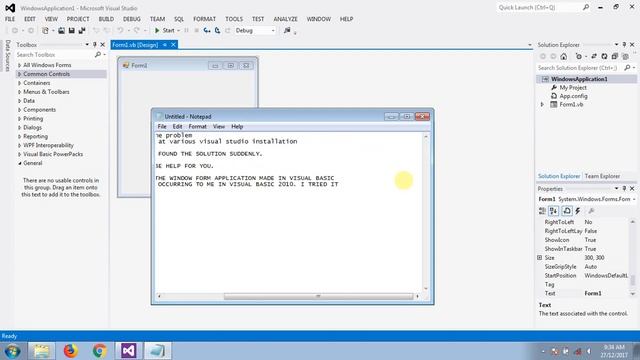This screenshot has width=640, height=360.
Task: Click the Notepad vertical scrollbar down arrow
Action: coord(426,289)
